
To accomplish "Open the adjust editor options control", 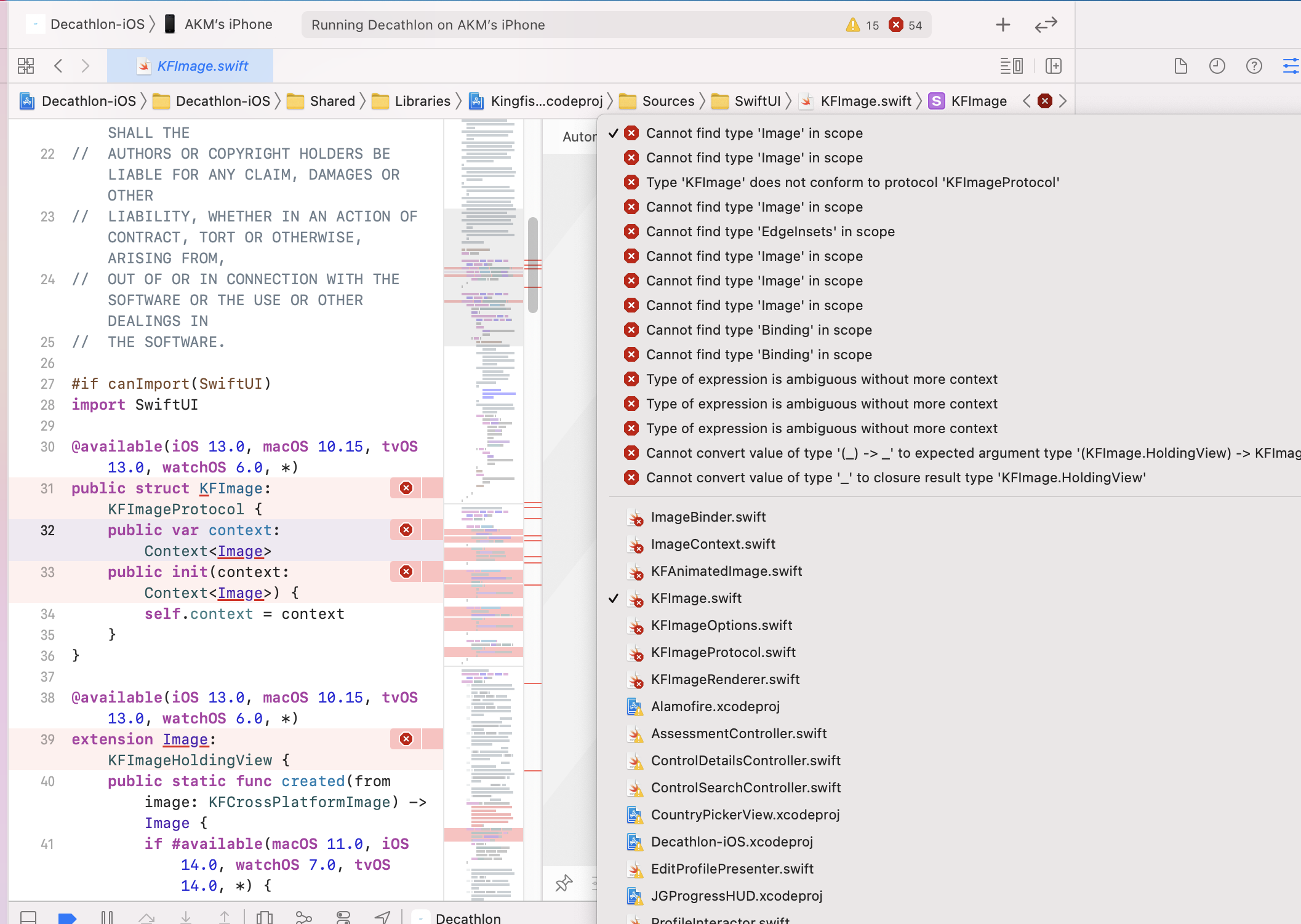I will [x=1290, y=66].
